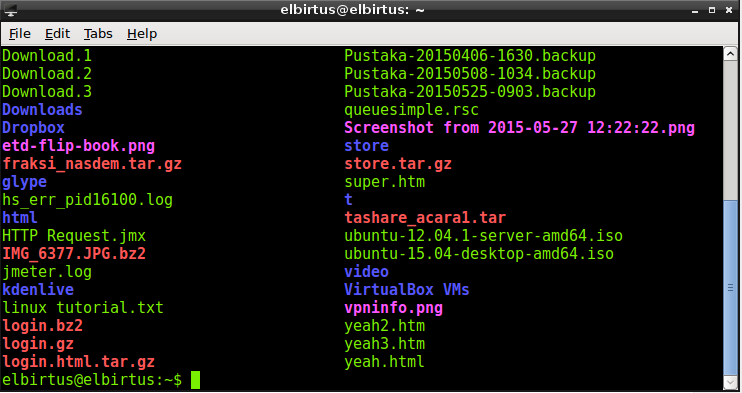Viewport: 742px width, 393px height.
Task: Click the html directory name
Action: point(19,218)
